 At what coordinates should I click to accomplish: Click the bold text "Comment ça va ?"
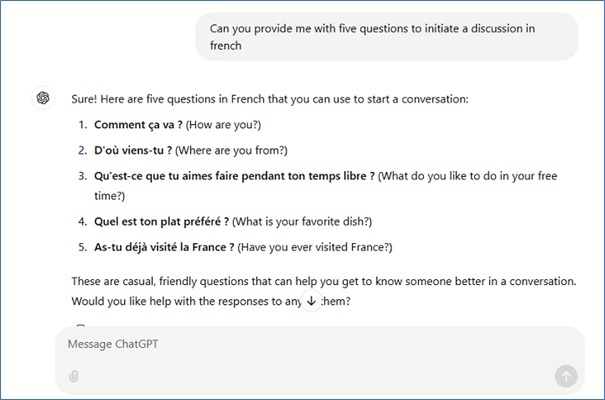coord(137,125)
